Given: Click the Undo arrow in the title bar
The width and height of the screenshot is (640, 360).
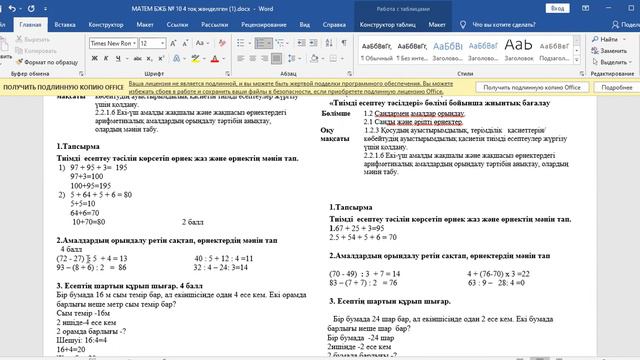Looking at the screenshot, I should 12,8.
